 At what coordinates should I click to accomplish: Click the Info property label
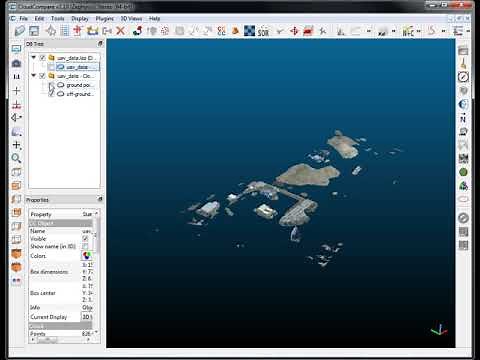click(35, 307)
